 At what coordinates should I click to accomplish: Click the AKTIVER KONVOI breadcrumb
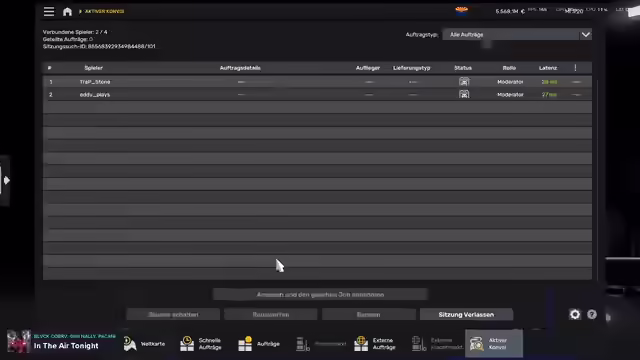[x=104, y=11]
